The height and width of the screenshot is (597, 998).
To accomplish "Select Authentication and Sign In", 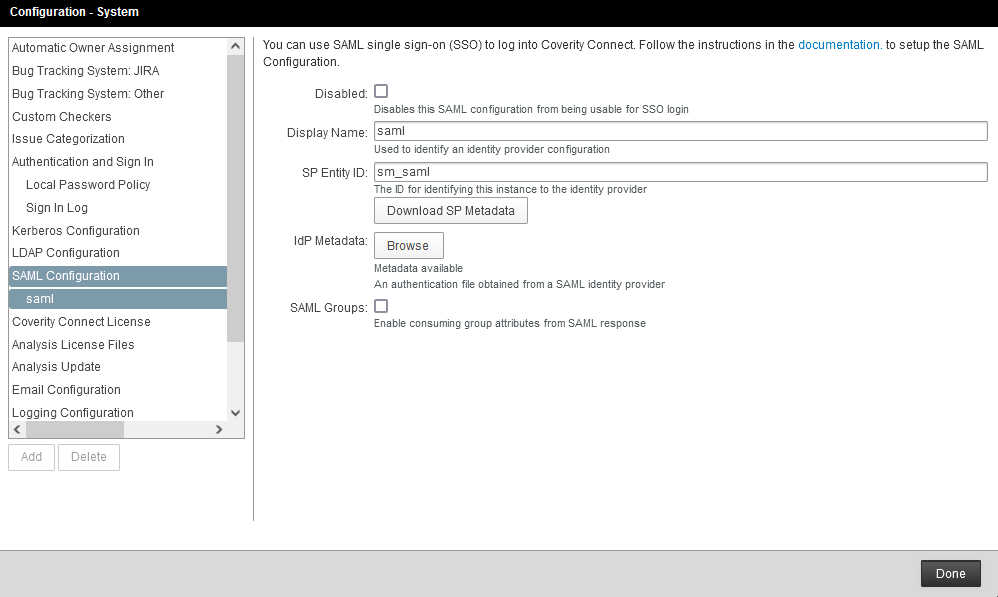I will point(82,161).
